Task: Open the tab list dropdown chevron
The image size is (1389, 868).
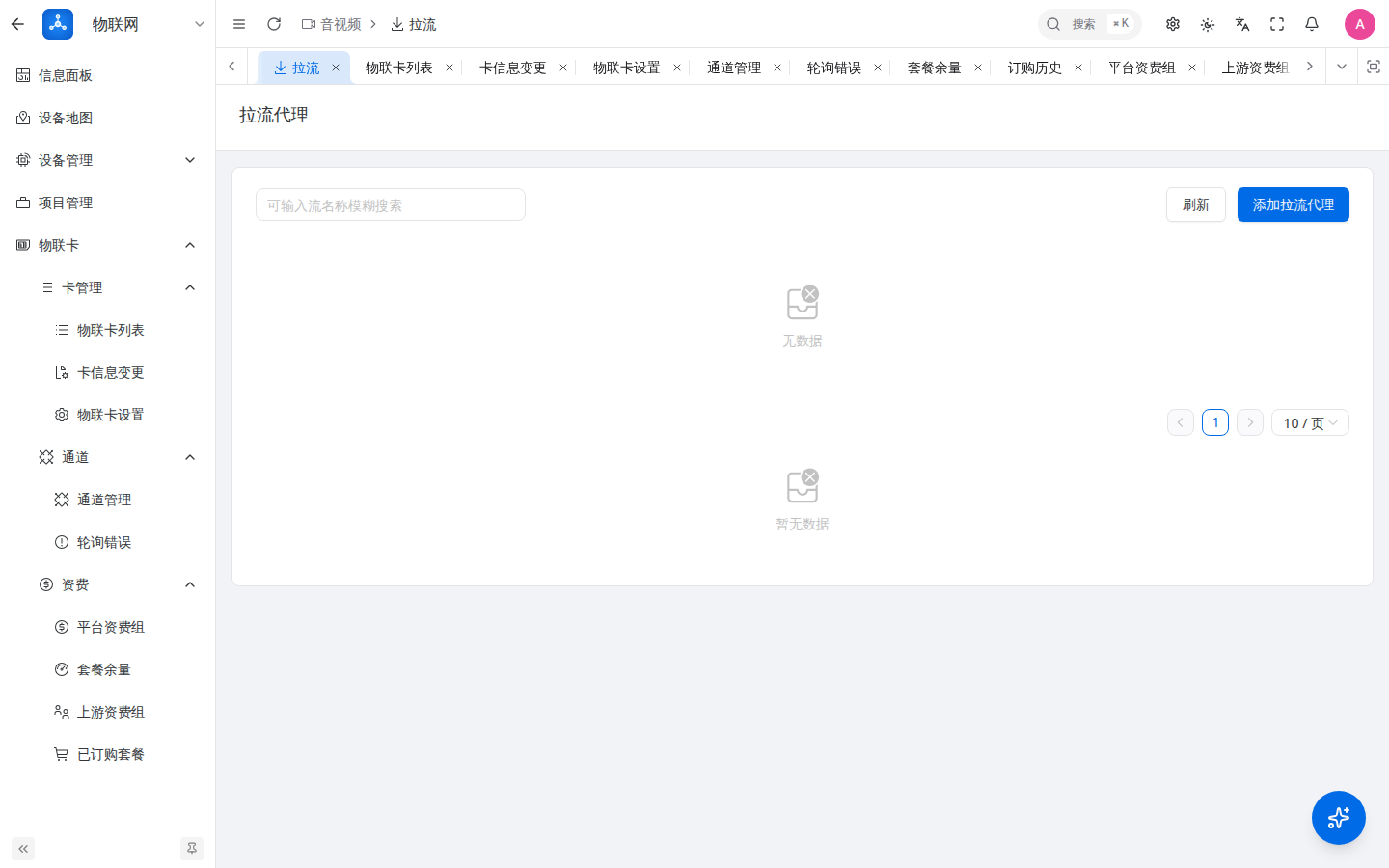Action: click(1341, 67)
